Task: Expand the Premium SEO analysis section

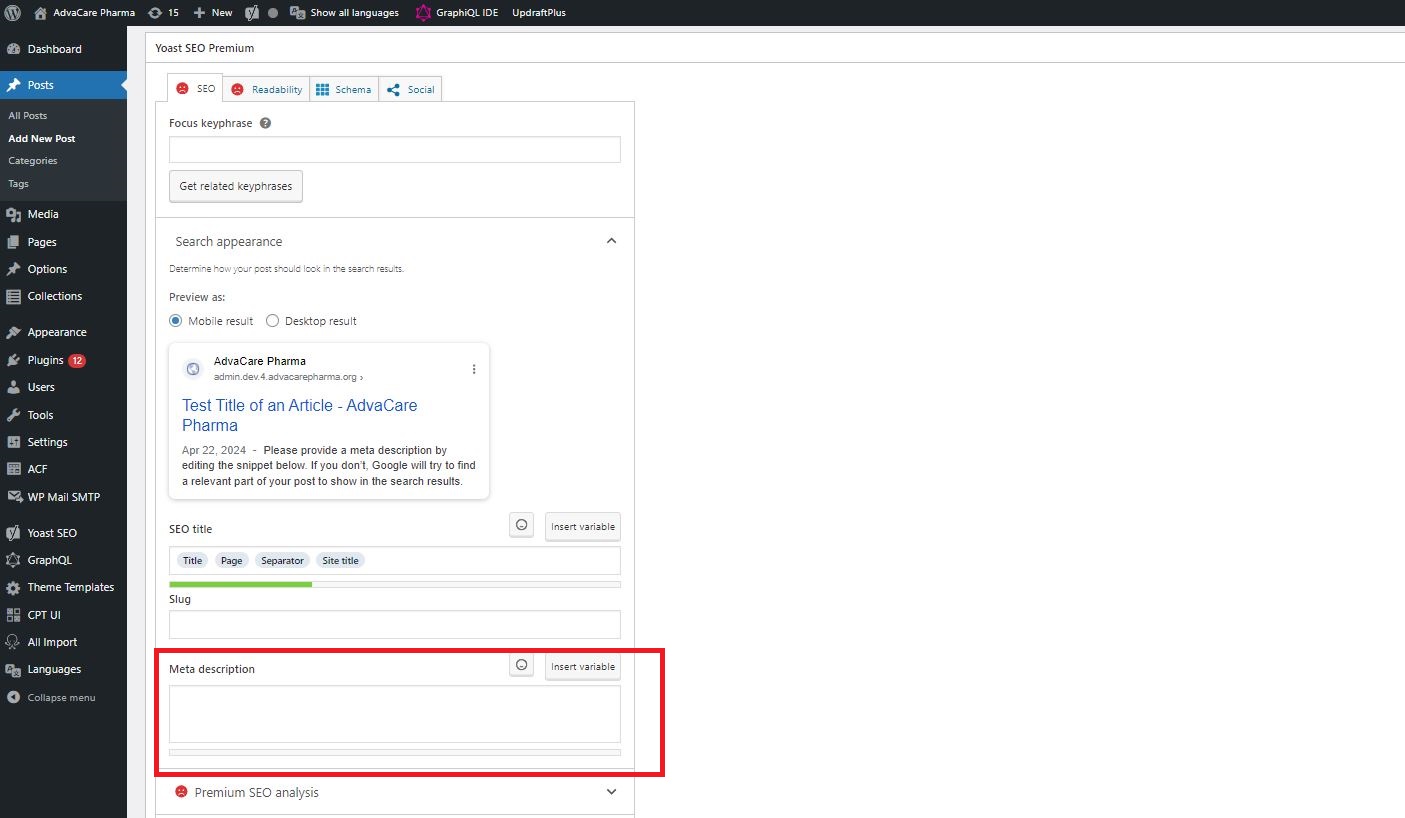Action: click(395, 792)
